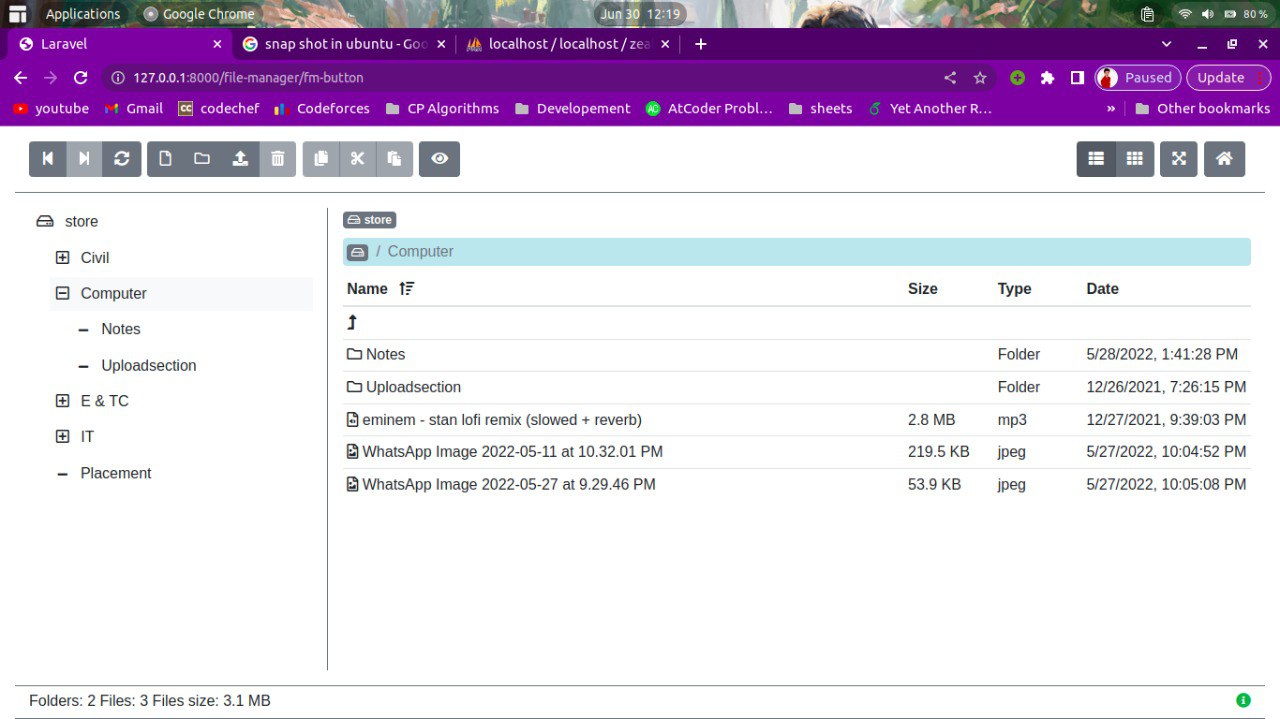Create a new file using the toolbar icon
The width and height of the screenshot is (1280, 719).
[x=164, y=158]
